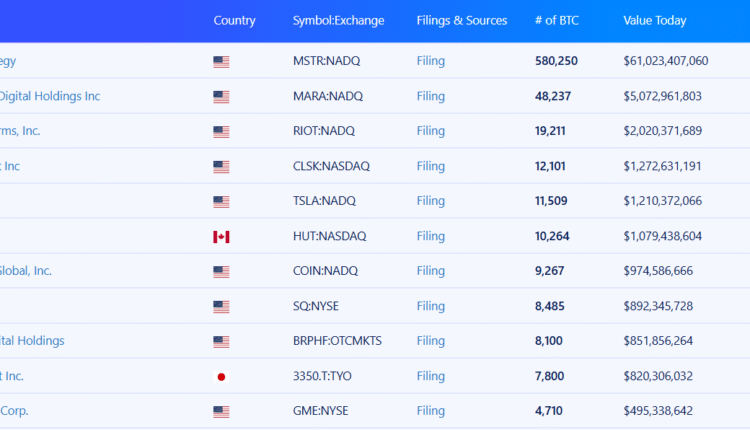Click the Filings & Sources column header

point(462,21)
